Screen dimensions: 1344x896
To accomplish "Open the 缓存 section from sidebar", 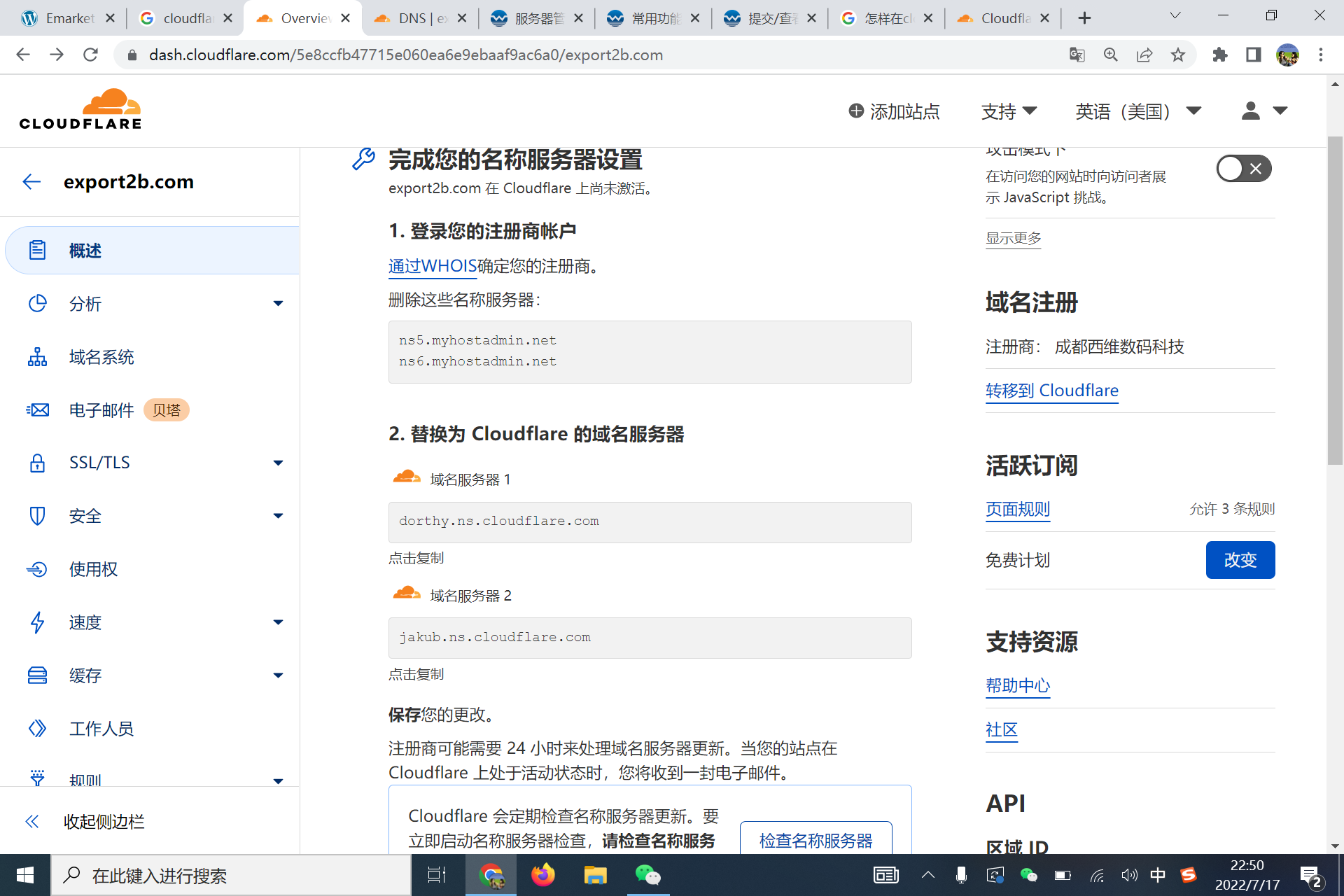I will point(85,675).
